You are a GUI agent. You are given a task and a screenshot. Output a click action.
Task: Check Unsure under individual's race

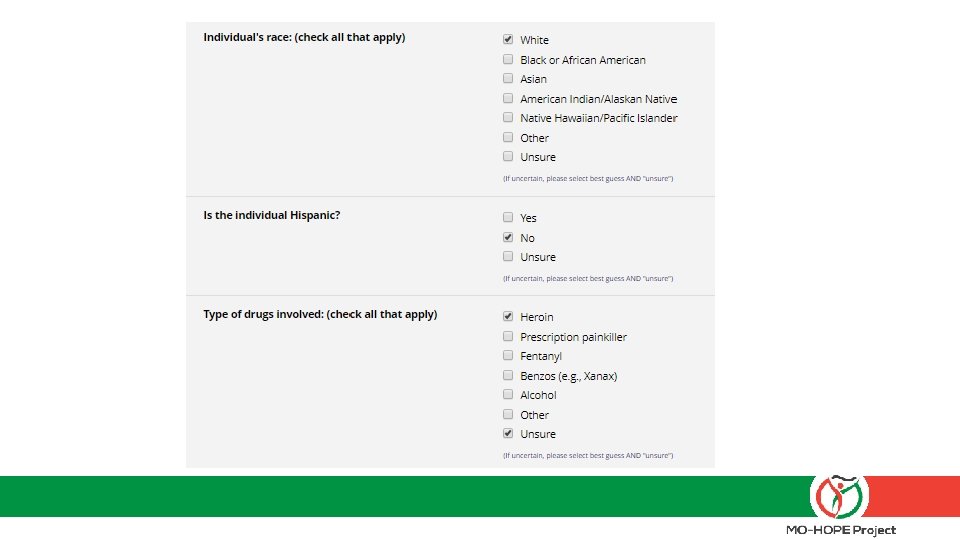[508, 156]
